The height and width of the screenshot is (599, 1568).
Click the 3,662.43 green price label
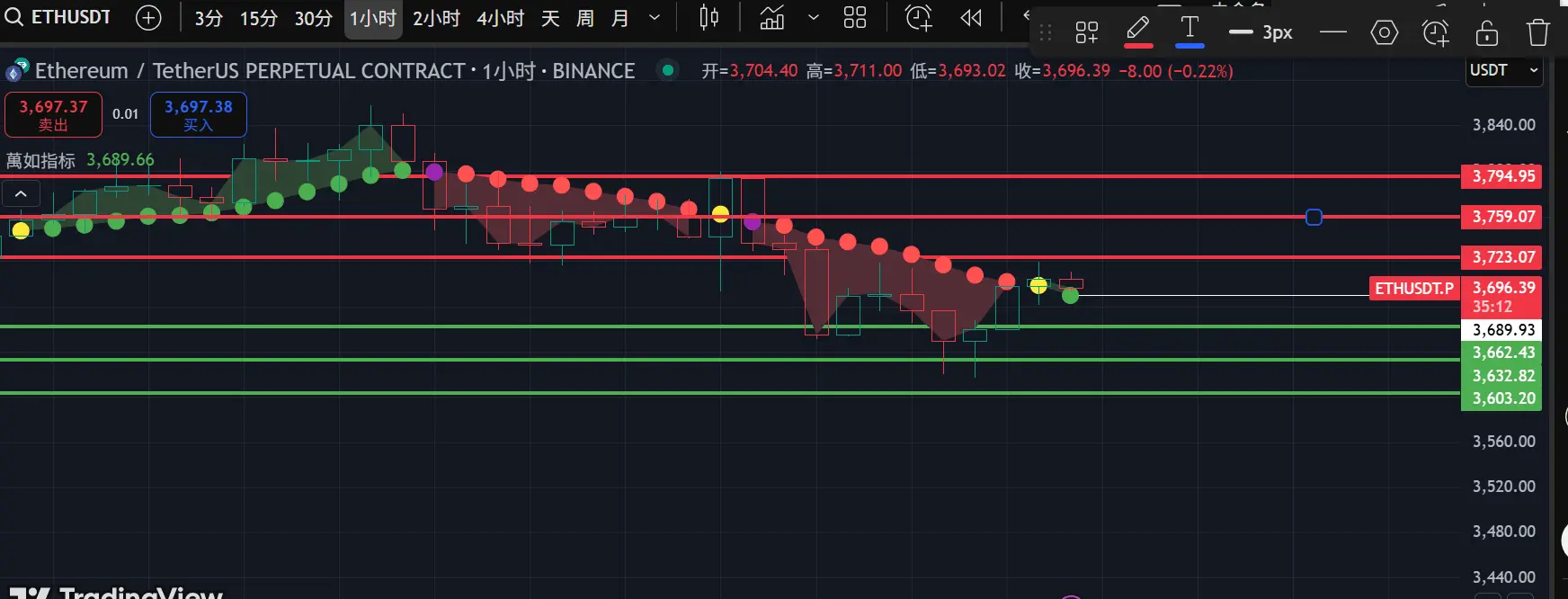click(x=1501, y=353)
